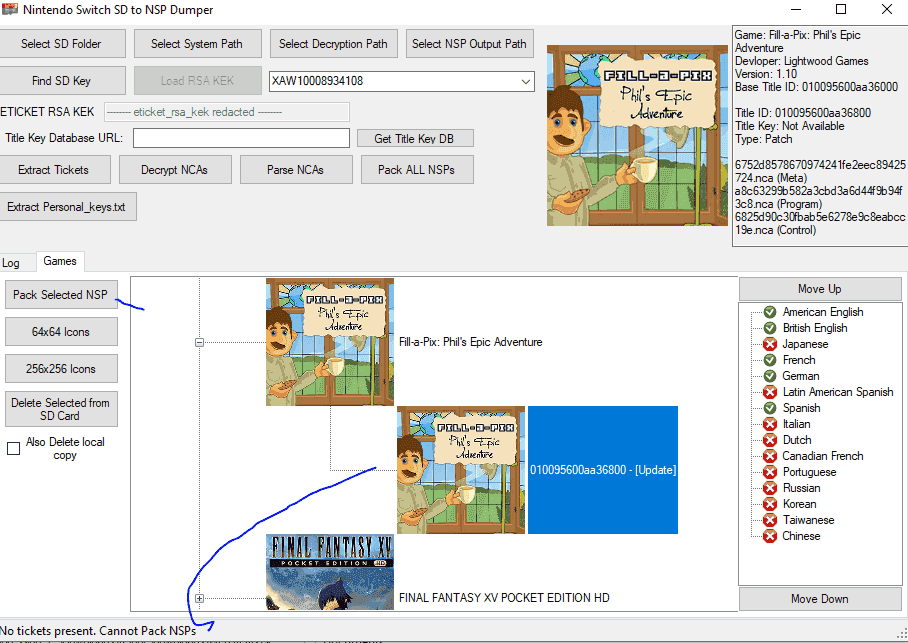Select the '010095600aa36800 - [Update]' tree item
Viewport: 908px width, 643px height.
603,470
